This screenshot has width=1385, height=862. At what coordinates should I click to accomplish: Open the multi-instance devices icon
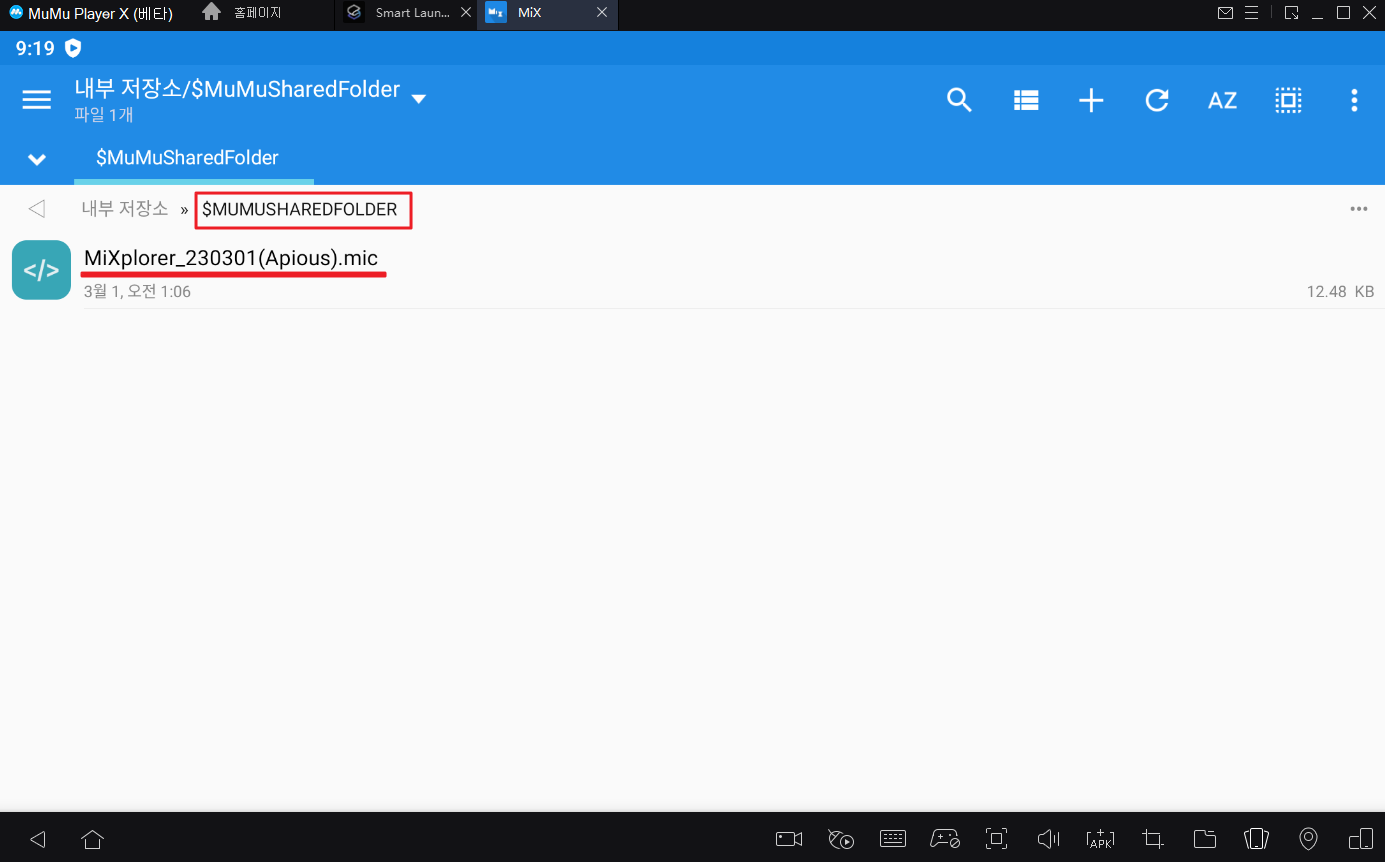(x=1360, y=839)
